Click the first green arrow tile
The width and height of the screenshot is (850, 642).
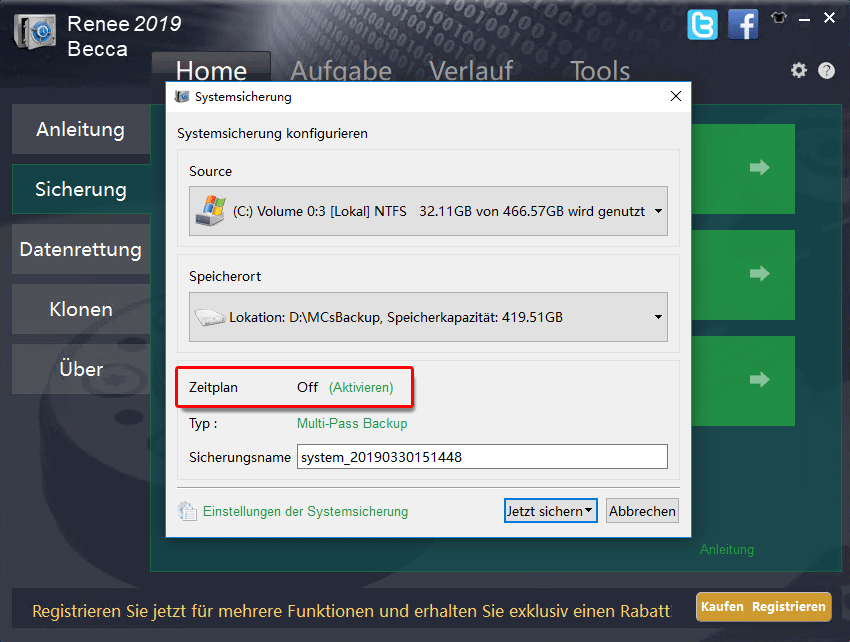(x=744, y=169)
